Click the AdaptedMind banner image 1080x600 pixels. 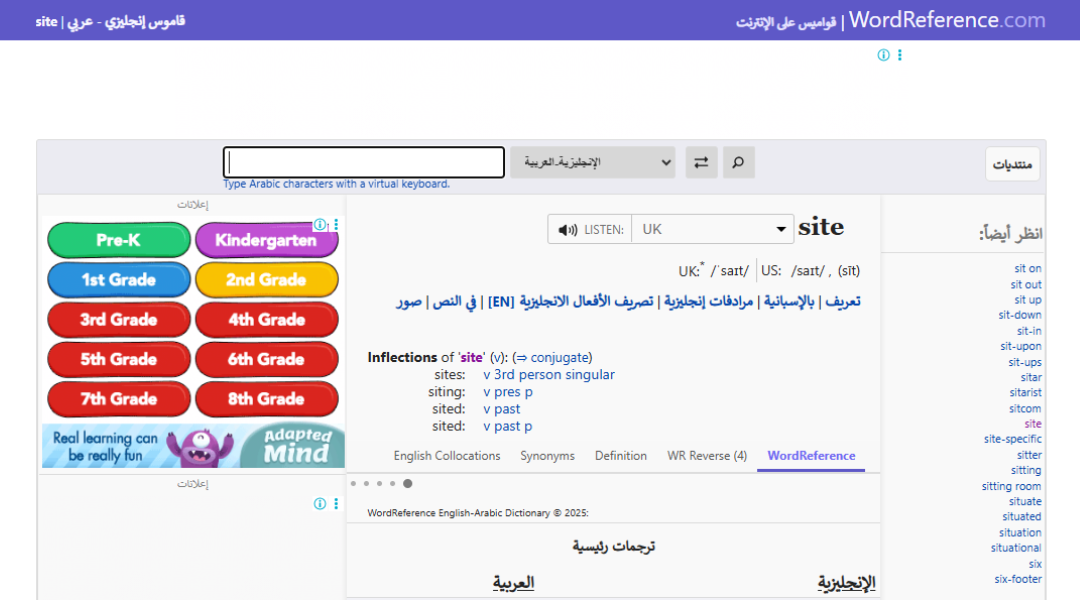tap(194, 446)
